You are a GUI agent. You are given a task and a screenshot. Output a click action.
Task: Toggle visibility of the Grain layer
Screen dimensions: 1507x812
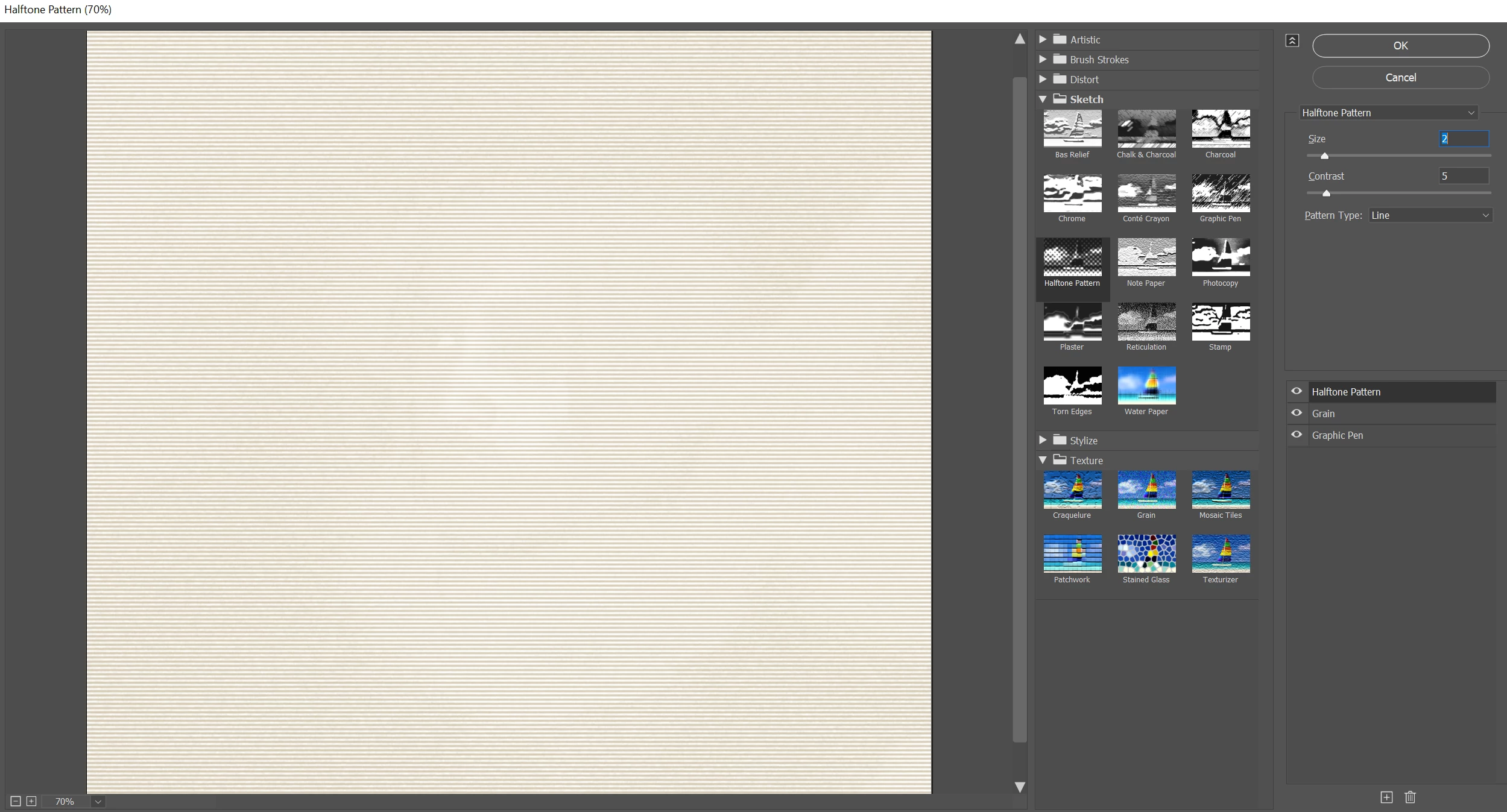tap(1297, 413)
